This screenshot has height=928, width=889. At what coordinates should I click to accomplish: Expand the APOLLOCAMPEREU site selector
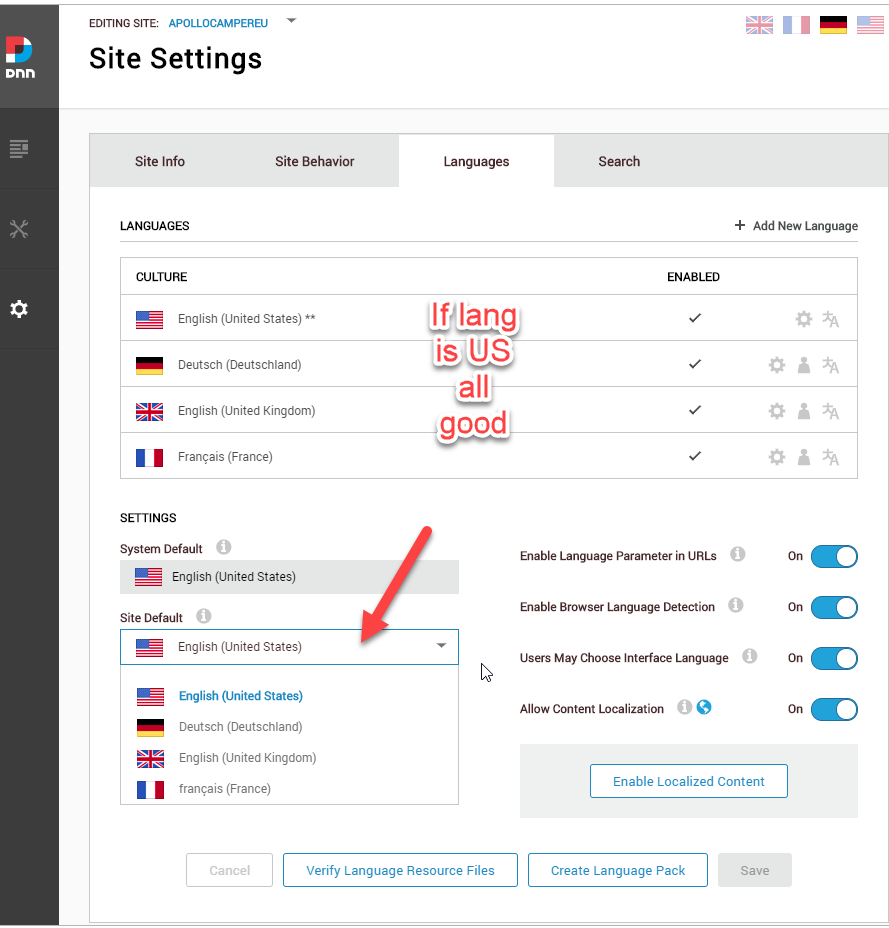point(290,21)
